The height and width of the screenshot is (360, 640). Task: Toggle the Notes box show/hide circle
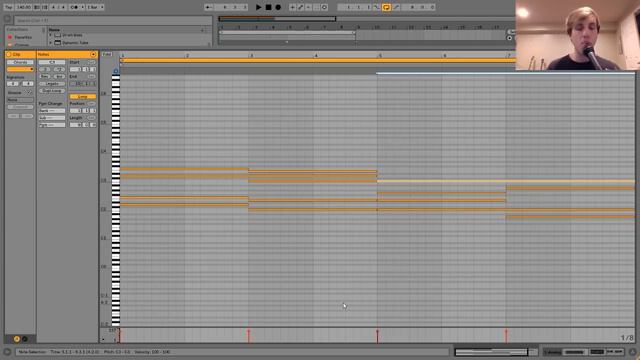[93, 54]
